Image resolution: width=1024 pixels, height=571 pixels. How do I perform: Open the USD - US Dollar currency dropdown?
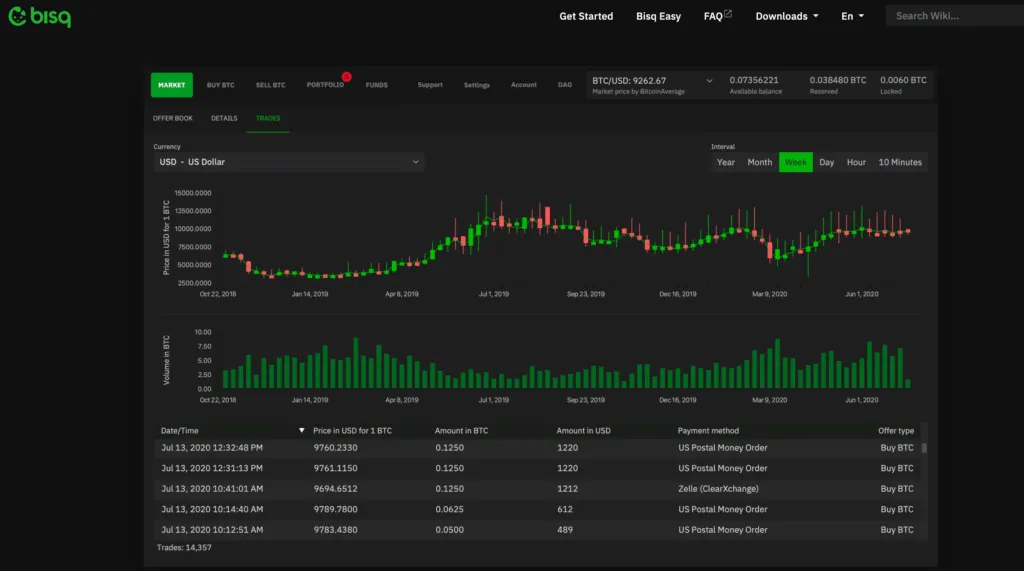289,162
